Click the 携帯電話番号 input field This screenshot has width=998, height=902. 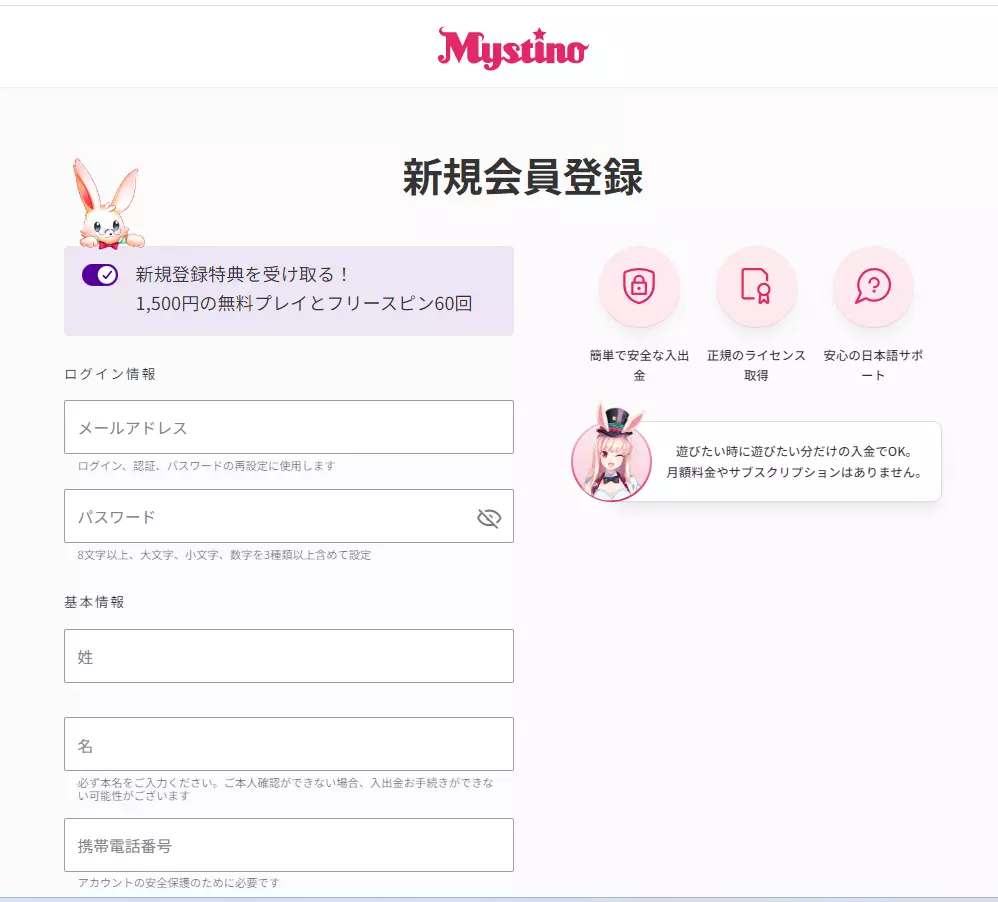[x=289, y=845]
